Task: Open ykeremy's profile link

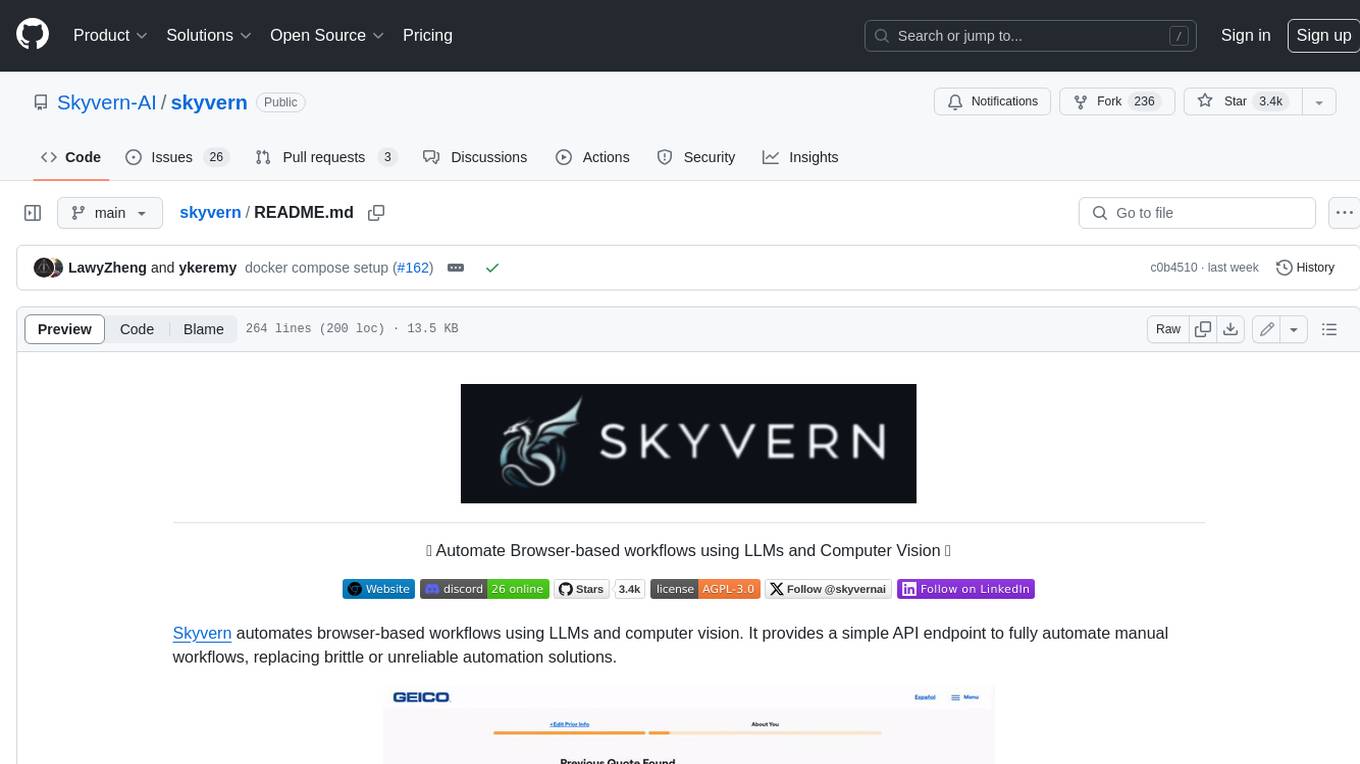Action: pos(208,268)
